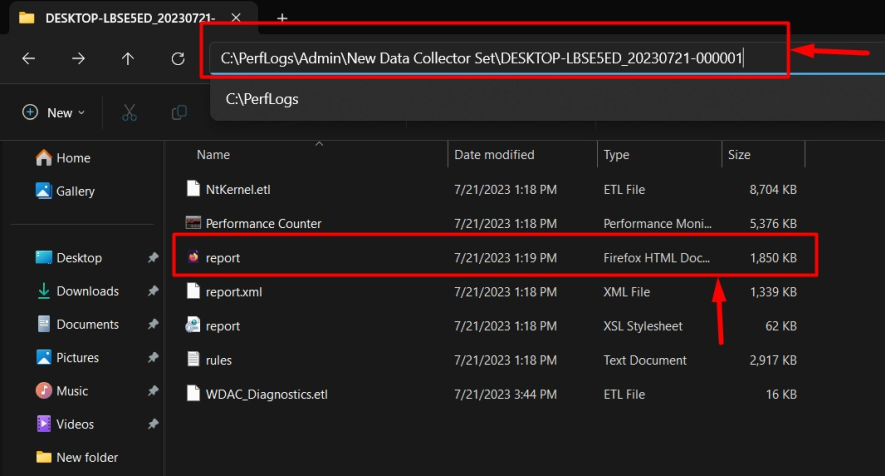
Task: Unpin Desktop from quick access
Action: click(x=153, y=258)
